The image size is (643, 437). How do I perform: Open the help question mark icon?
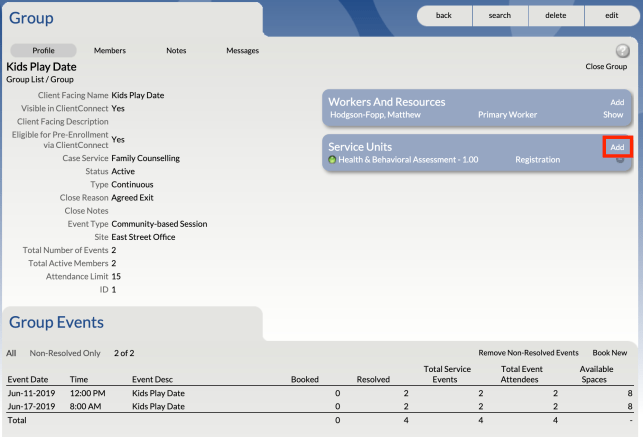click(622, 51)
